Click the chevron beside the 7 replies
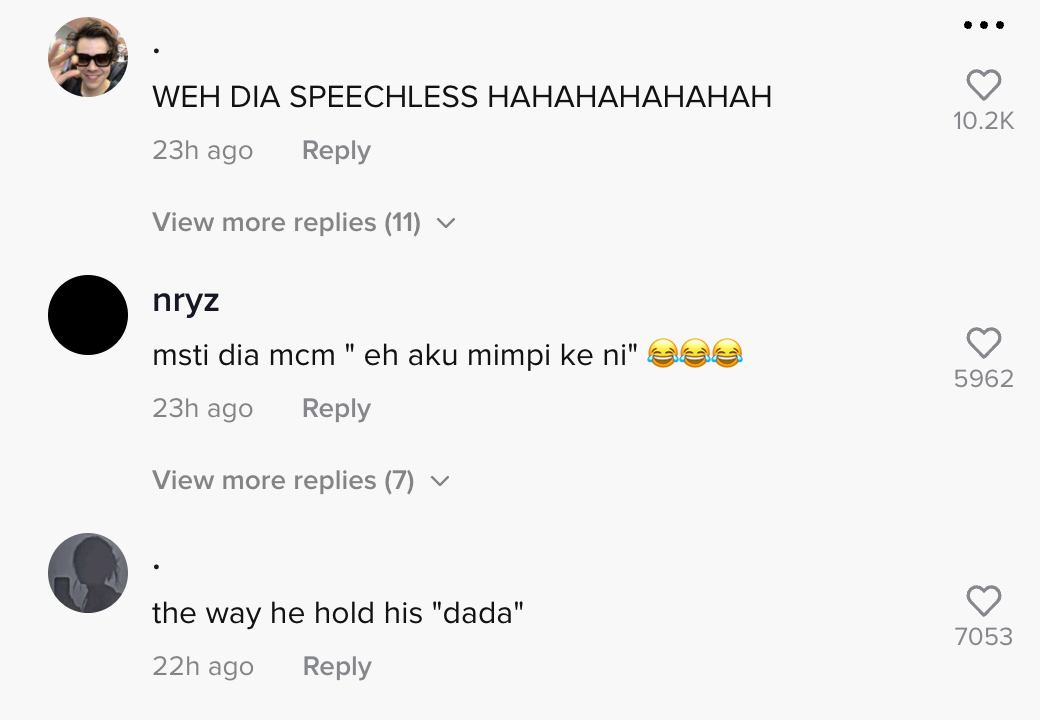Screen dimensions: 1040x720 point(440,481)
